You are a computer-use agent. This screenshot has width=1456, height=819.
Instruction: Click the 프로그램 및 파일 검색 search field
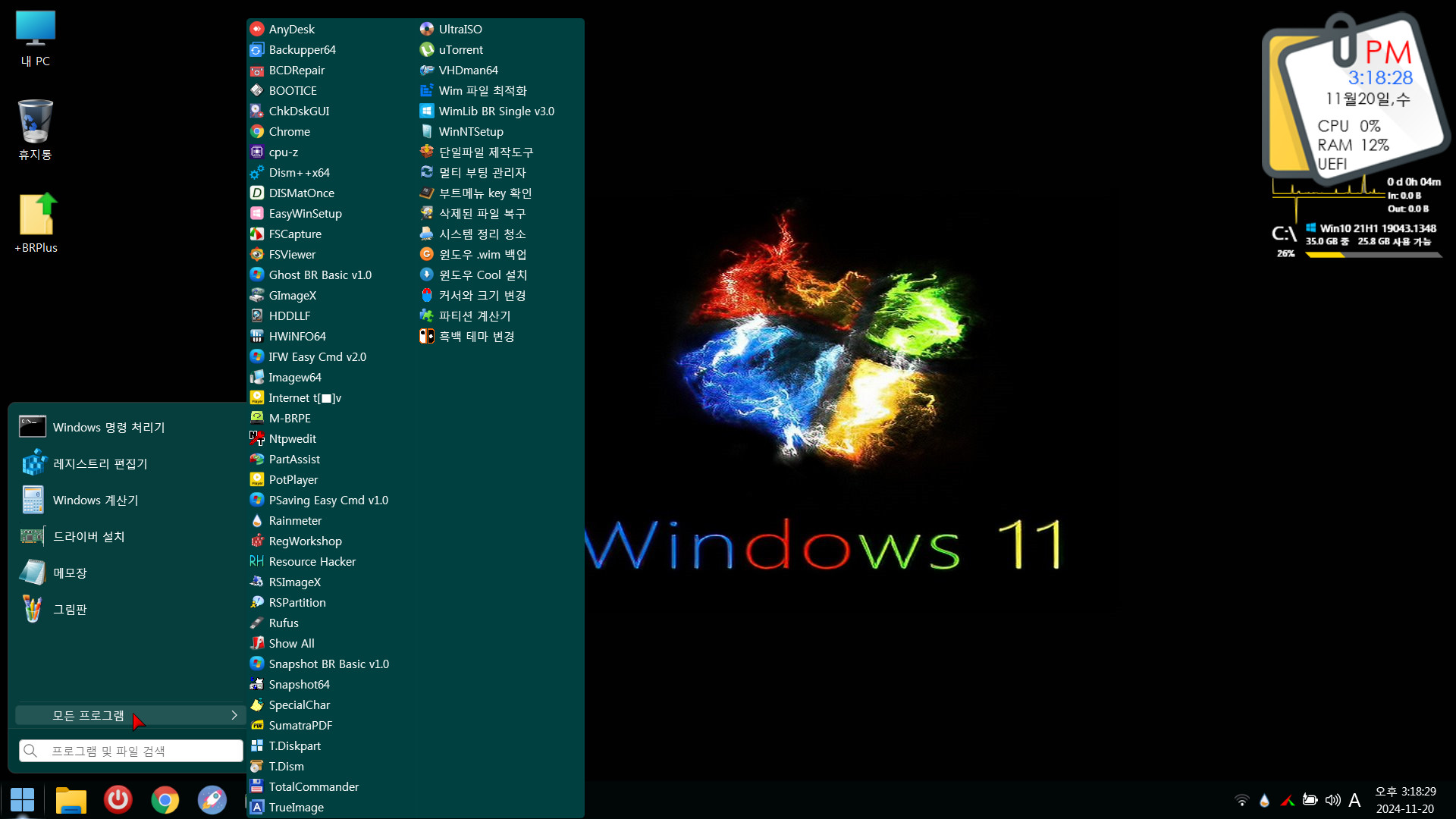coord(131,751)
